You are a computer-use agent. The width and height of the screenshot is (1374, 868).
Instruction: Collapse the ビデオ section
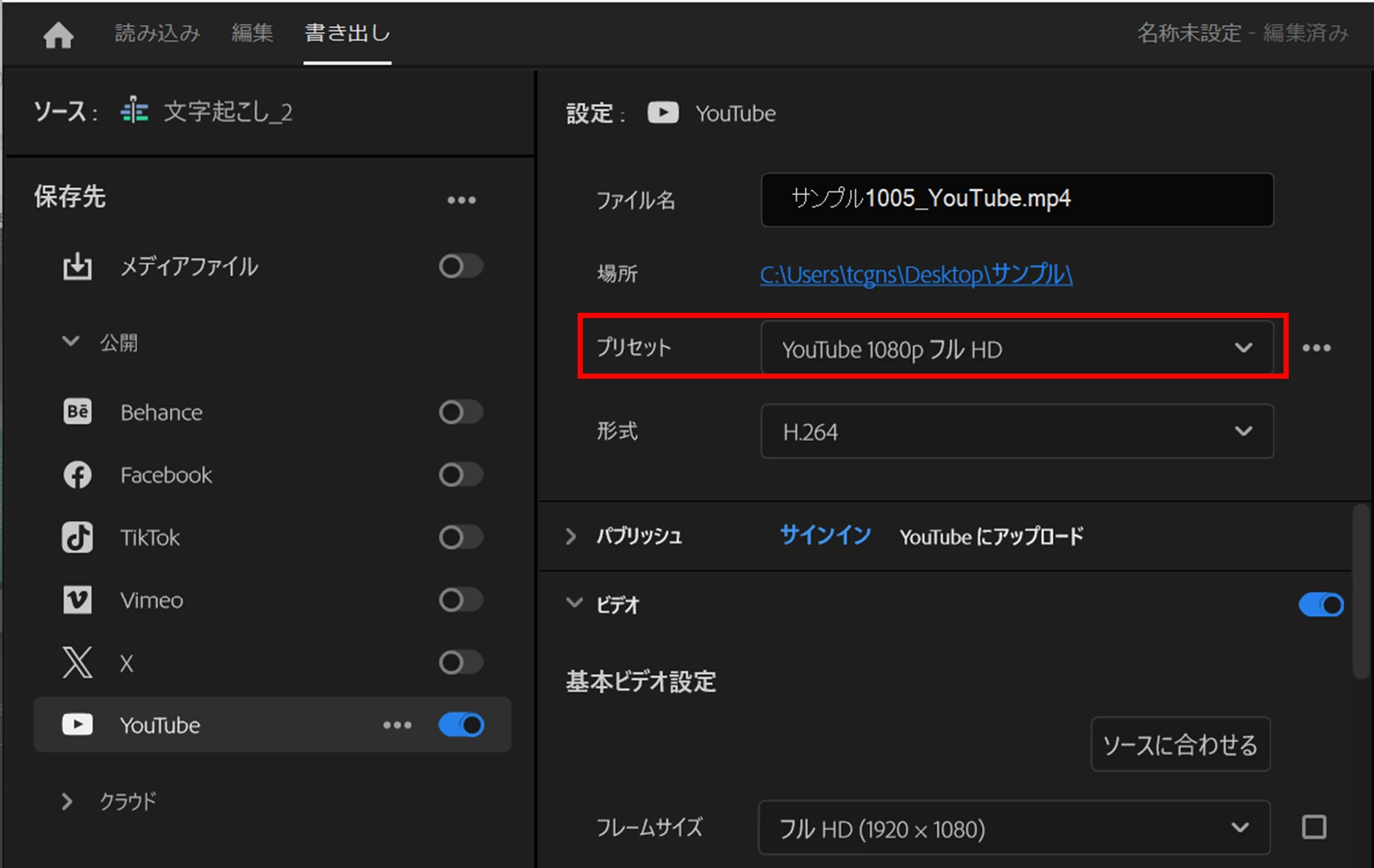574,603
